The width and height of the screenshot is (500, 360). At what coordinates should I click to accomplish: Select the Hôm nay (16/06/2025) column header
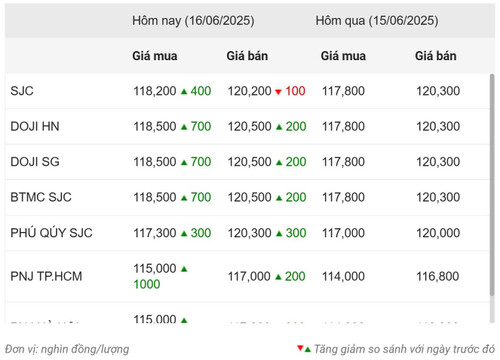(193, 21)
